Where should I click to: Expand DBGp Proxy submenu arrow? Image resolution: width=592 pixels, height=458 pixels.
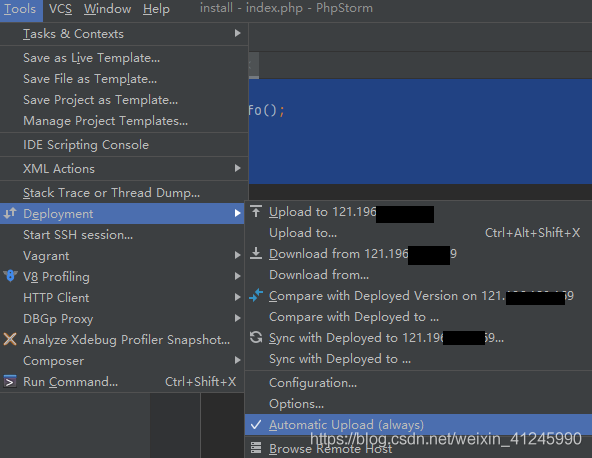(237, 318)
